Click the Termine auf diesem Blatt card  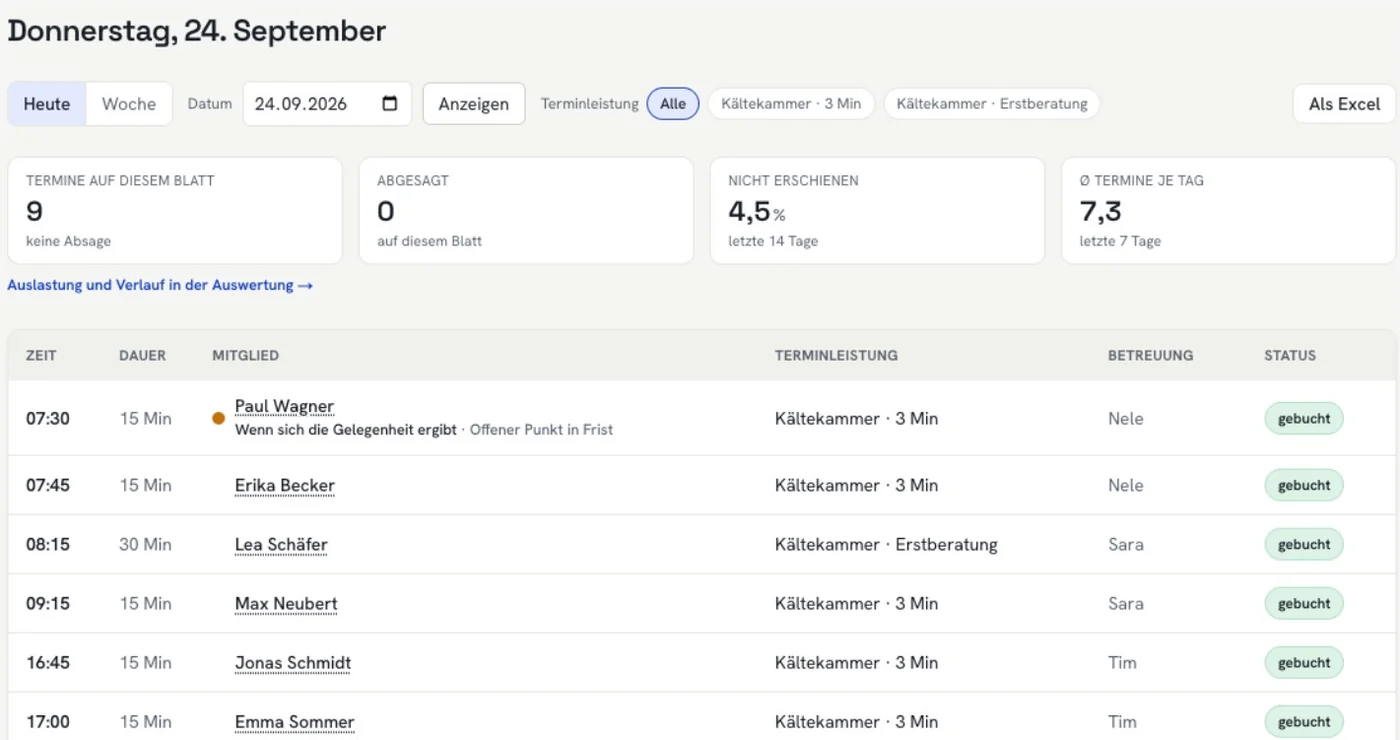pyautogui.click(x=175, y=211)
